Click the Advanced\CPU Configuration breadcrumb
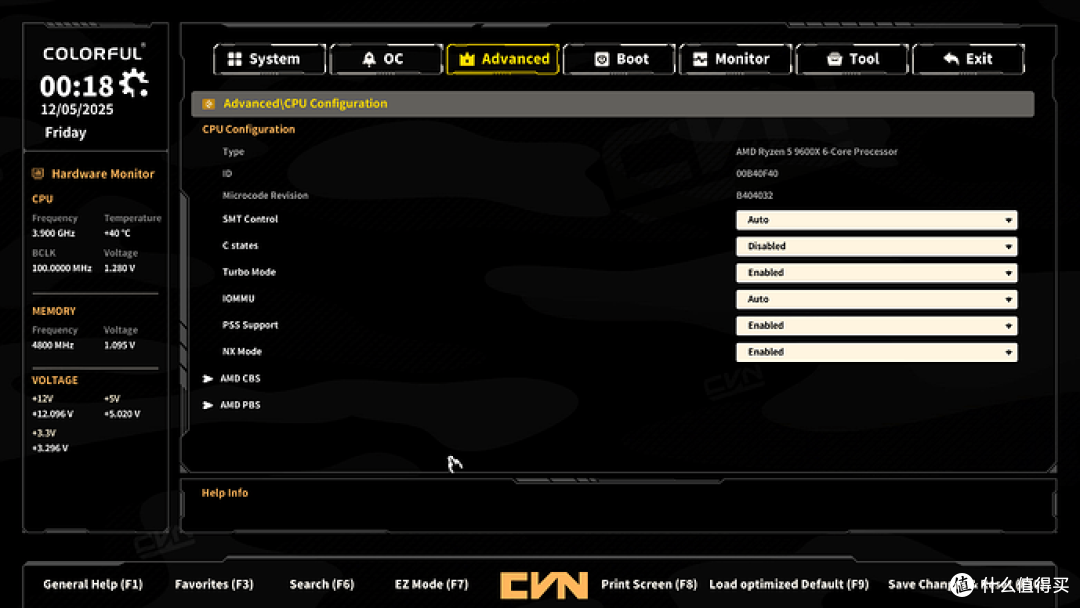1080x608 pixels. pyautogui.click(x=305, y=103)
